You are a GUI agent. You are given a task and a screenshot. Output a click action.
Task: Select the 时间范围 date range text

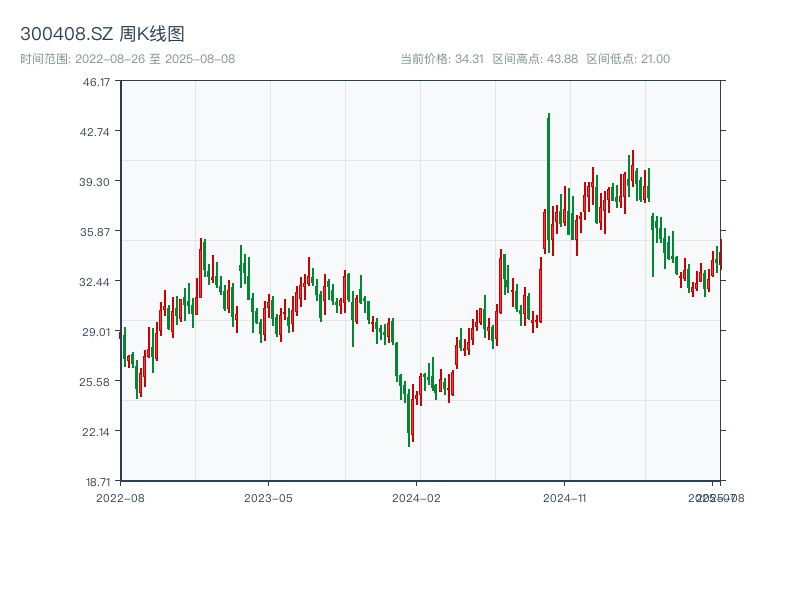click(127, 59)
